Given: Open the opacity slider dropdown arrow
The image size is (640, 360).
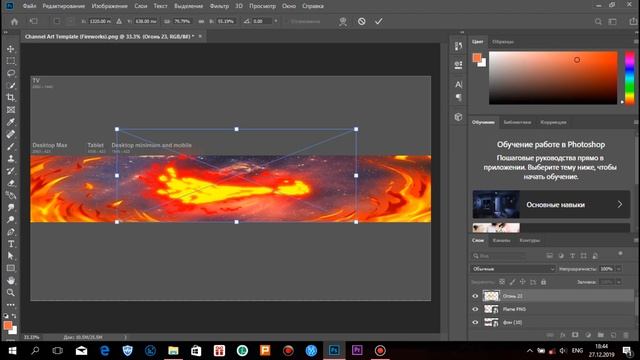Looking at the screenshot, I should click(x=619, y=269).
